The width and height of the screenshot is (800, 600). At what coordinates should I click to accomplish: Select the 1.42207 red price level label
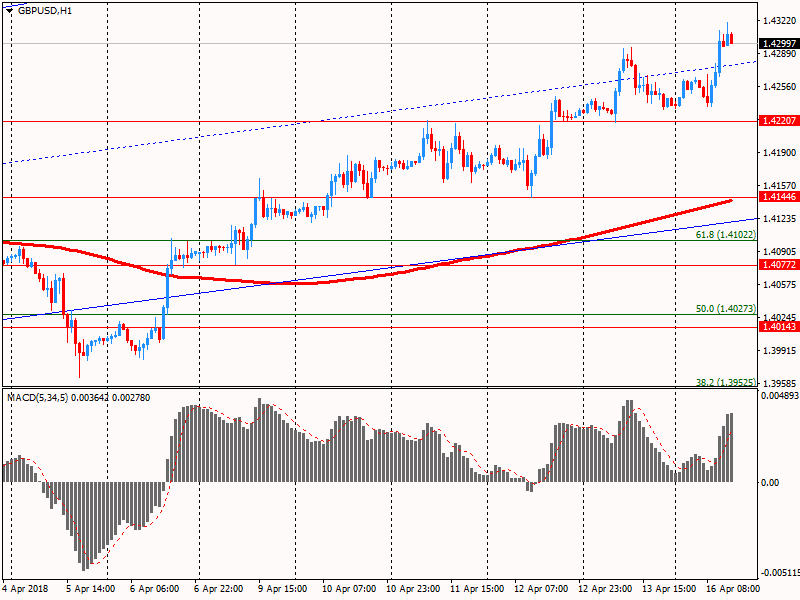tap(779, 121)
